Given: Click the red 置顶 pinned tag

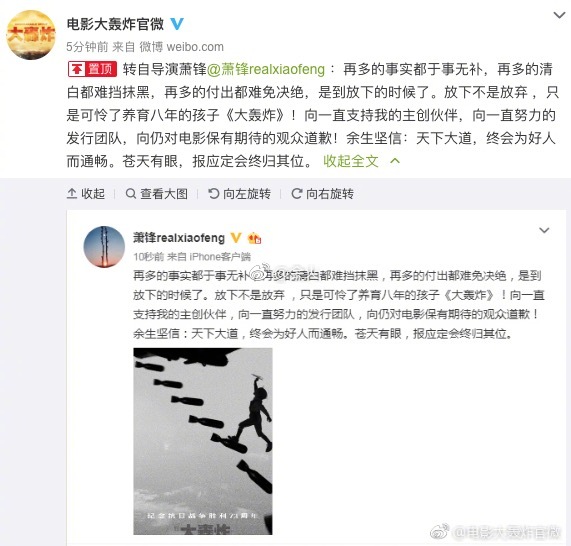Looking at the screenshot, I should [92, 69].
